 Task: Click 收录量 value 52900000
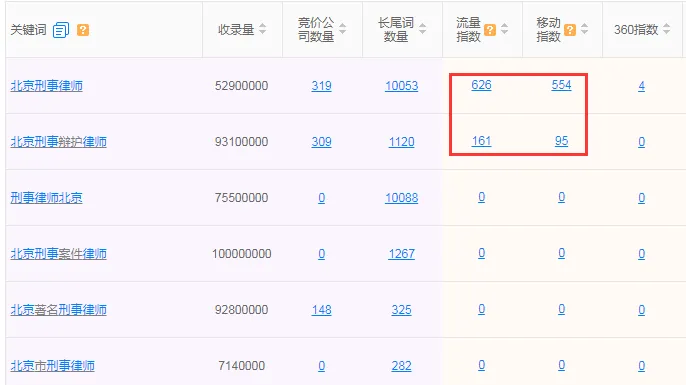point(242,86)
